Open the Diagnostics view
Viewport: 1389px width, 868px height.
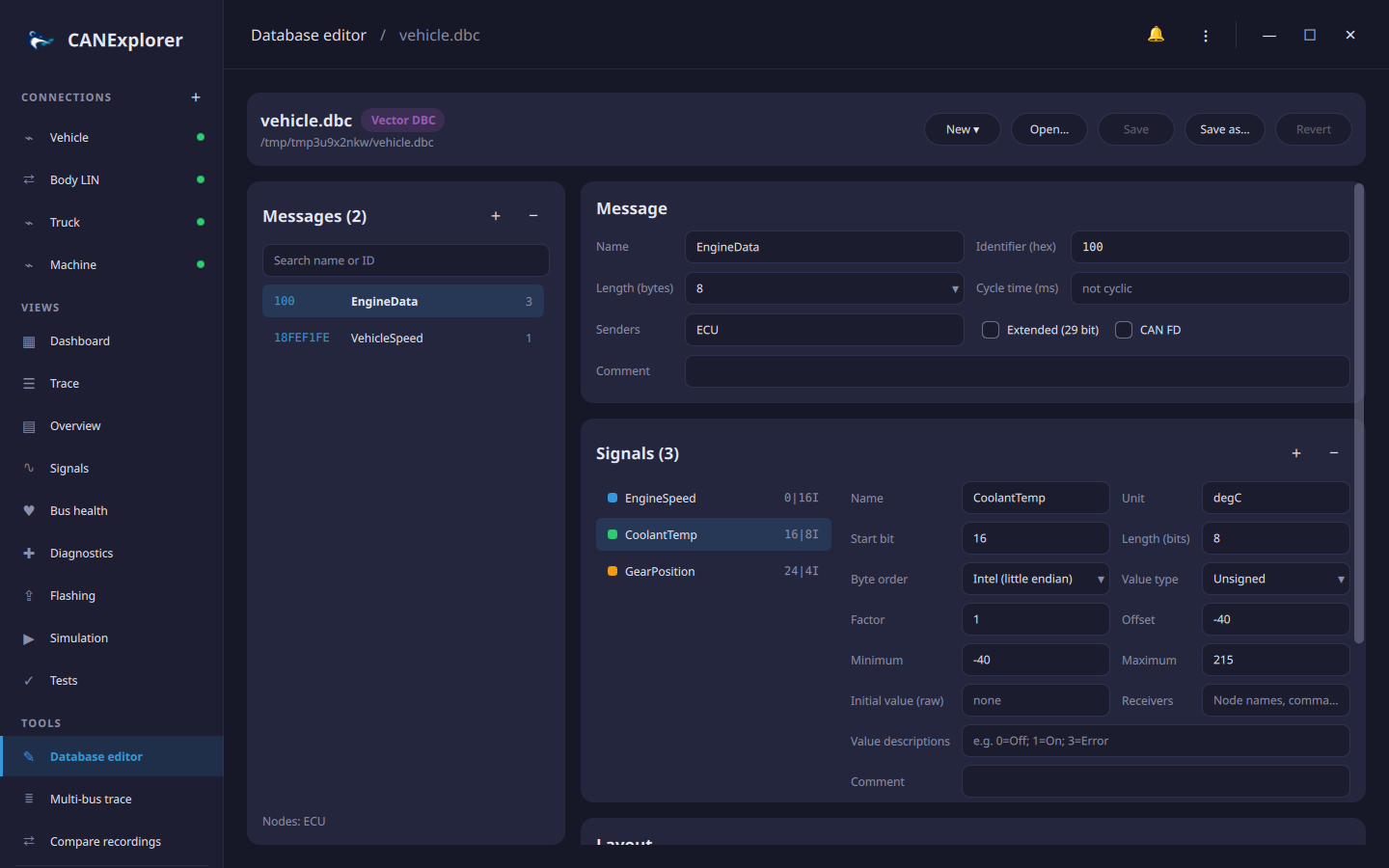(112, 554)
